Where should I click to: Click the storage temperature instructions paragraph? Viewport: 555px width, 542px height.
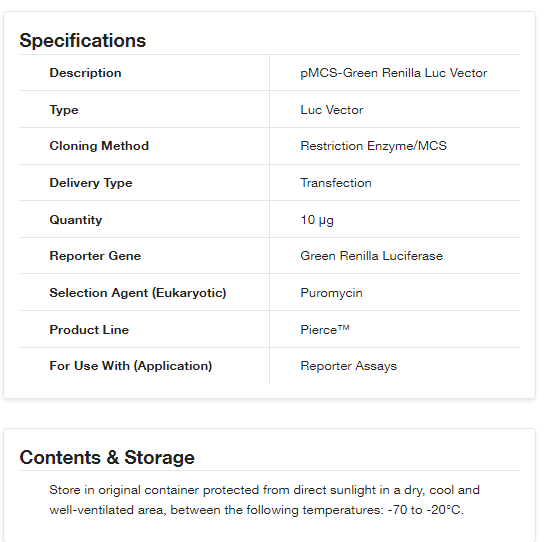264,500
